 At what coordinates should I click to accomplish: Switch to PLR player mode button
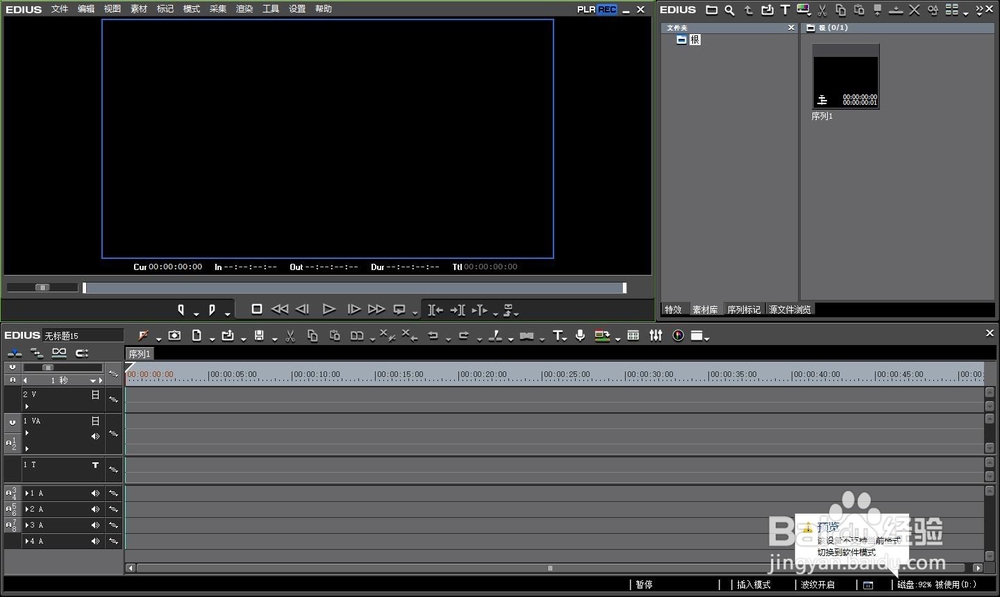coord(586,10)
